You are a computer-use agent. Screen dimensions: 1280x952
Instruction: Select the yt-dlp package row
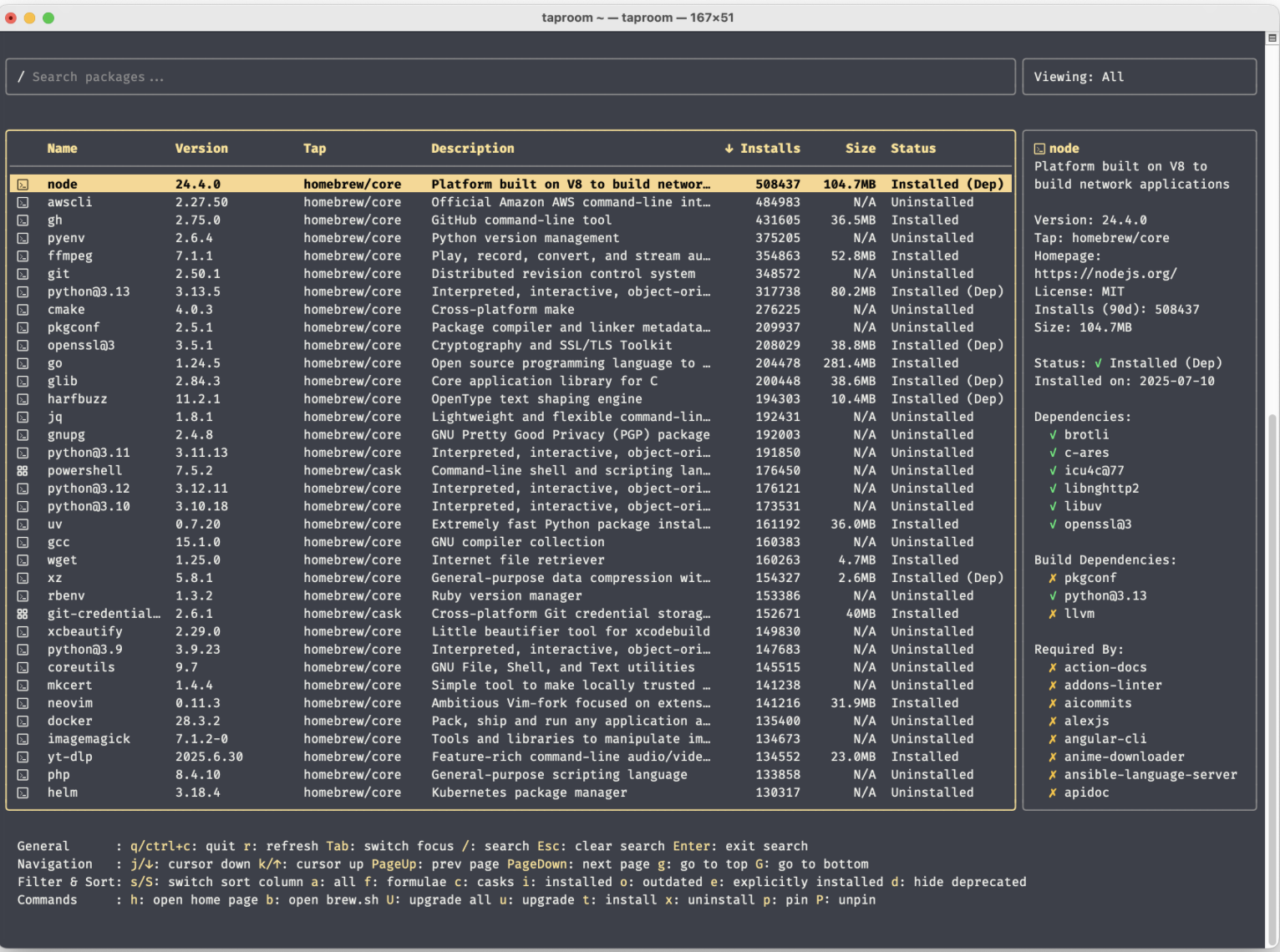(x=510, y=757)
